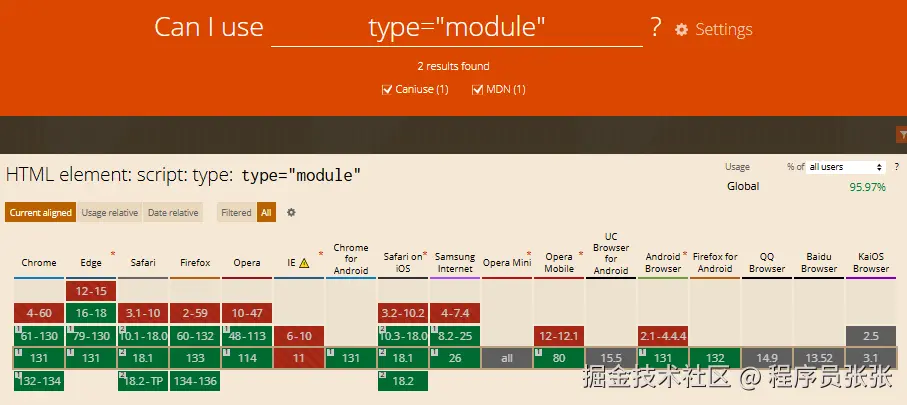Click the Edge column header
Image resolution: width=907 pixels, height=405 pixels.
coord(91,263)
